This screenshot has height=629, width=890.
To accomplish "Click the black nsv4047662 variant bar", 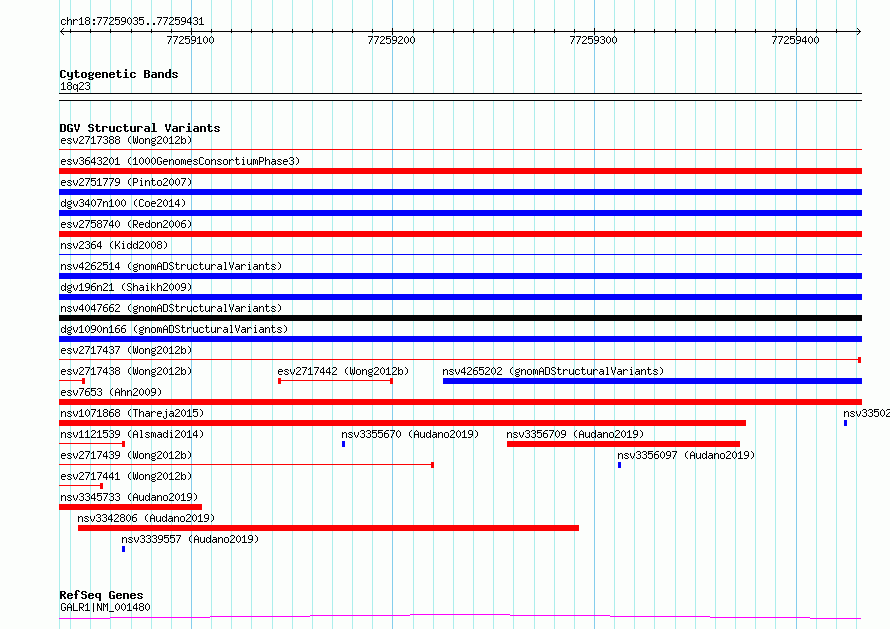I will [x=460, y=318].
